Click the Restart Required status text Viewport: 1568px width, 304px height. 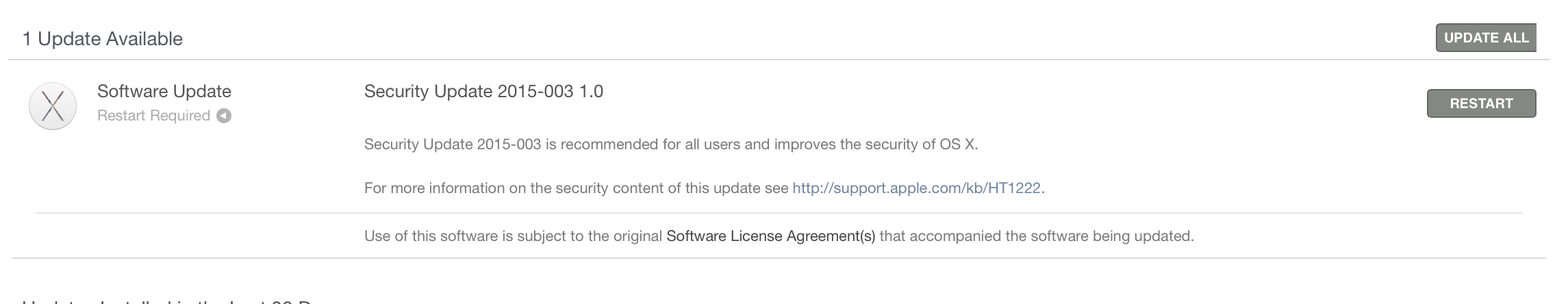tap(153, 116)
